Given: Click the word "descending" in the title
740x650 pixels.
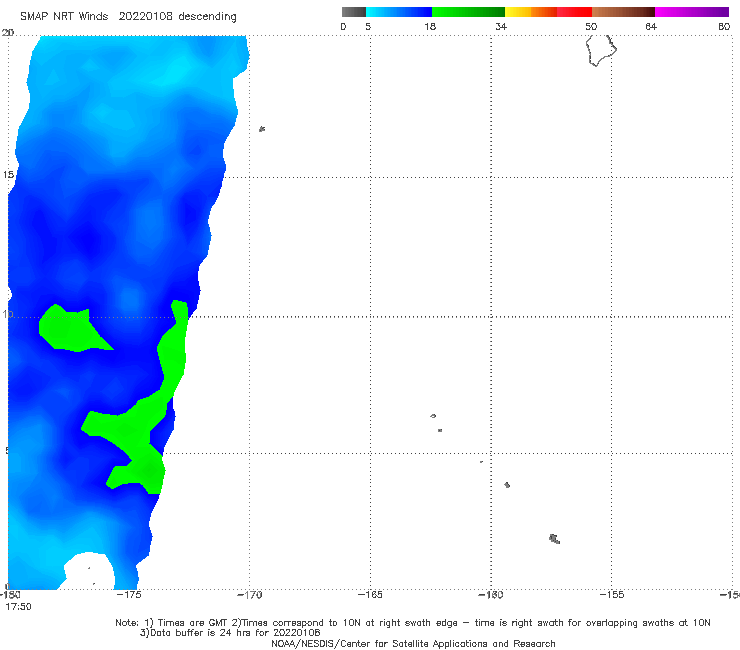Looking at the screenshot, I should 208,17.
